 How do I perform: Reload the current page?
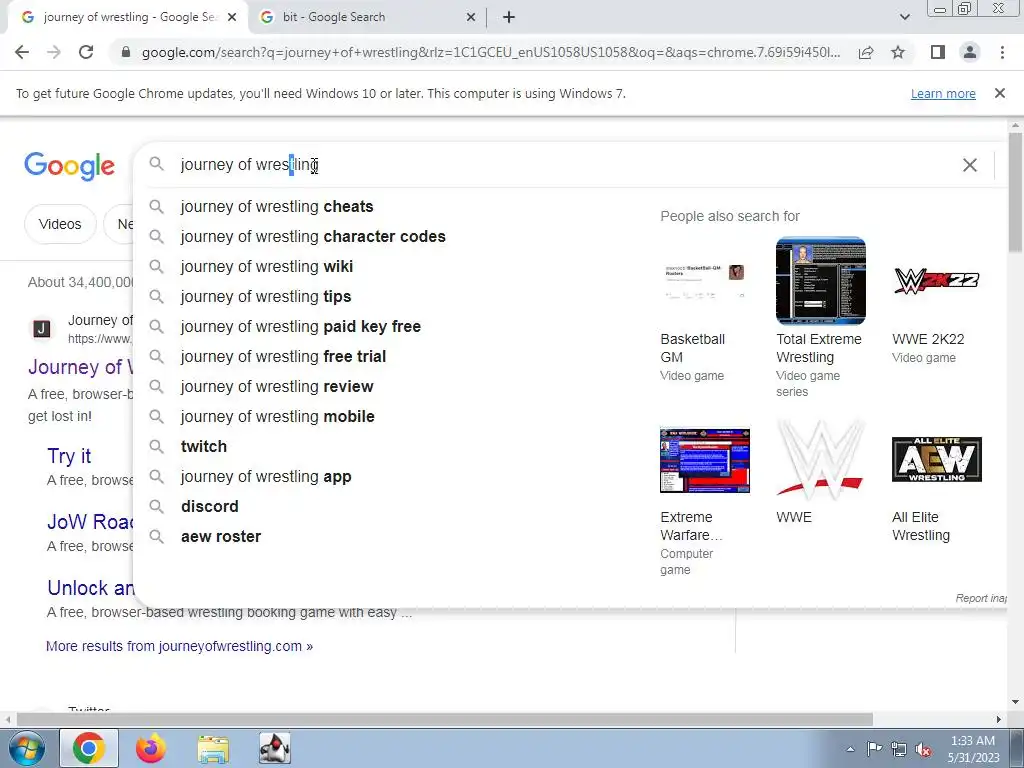tap(86, 52)
